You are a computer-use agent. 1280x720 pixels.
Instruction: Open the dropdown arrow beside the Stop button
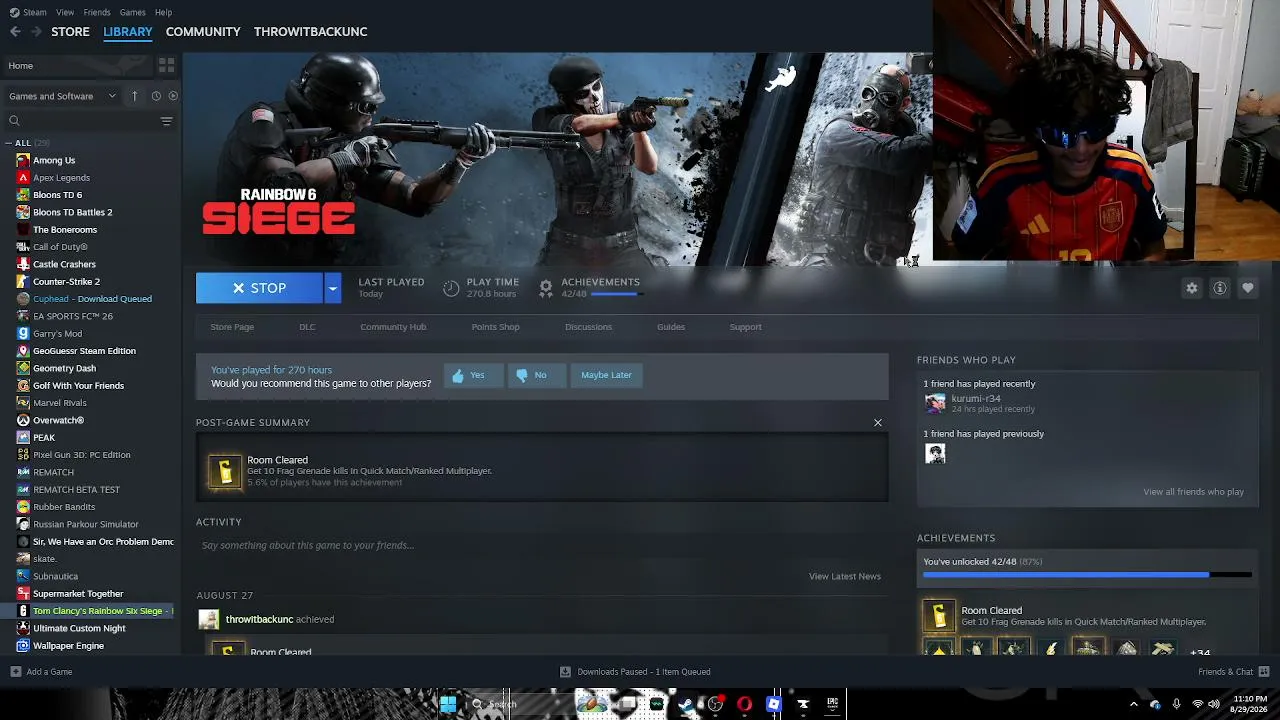pos(332,288)
